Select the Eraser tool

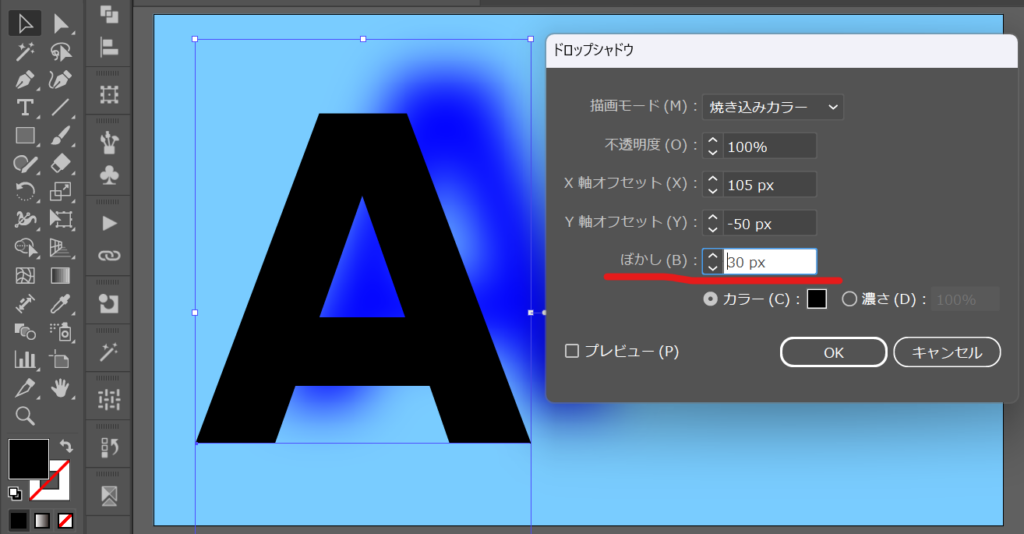[61, 163]
